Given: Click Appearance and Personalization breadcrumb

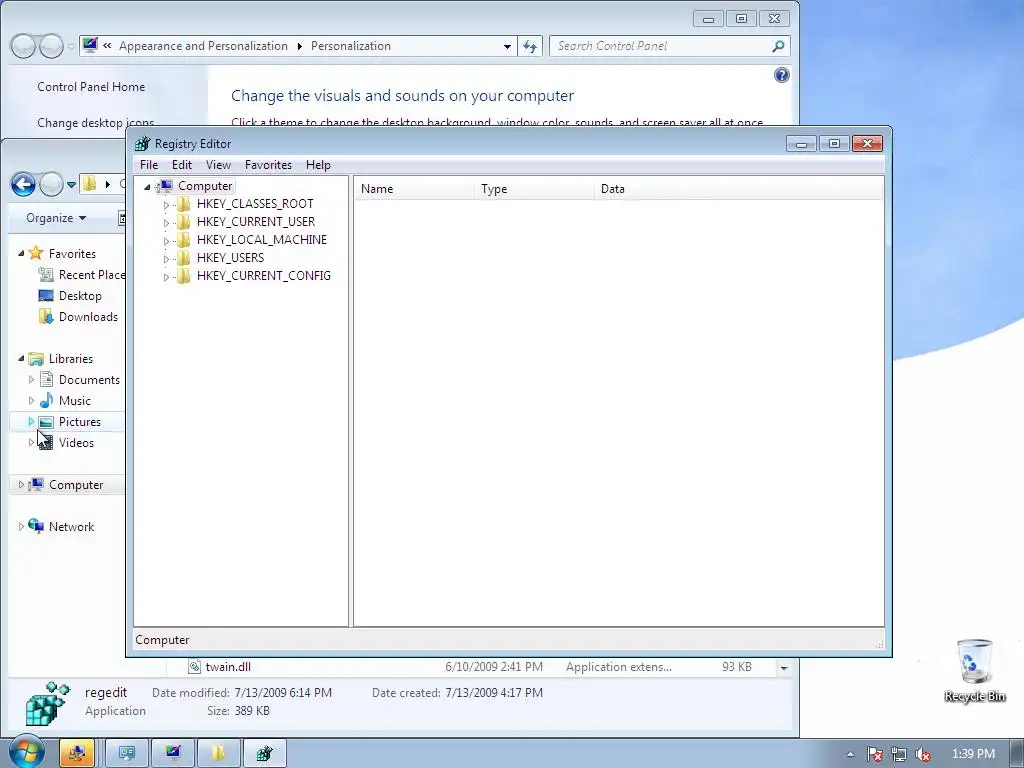Looking at the screenshot, I should pos(203,46).
